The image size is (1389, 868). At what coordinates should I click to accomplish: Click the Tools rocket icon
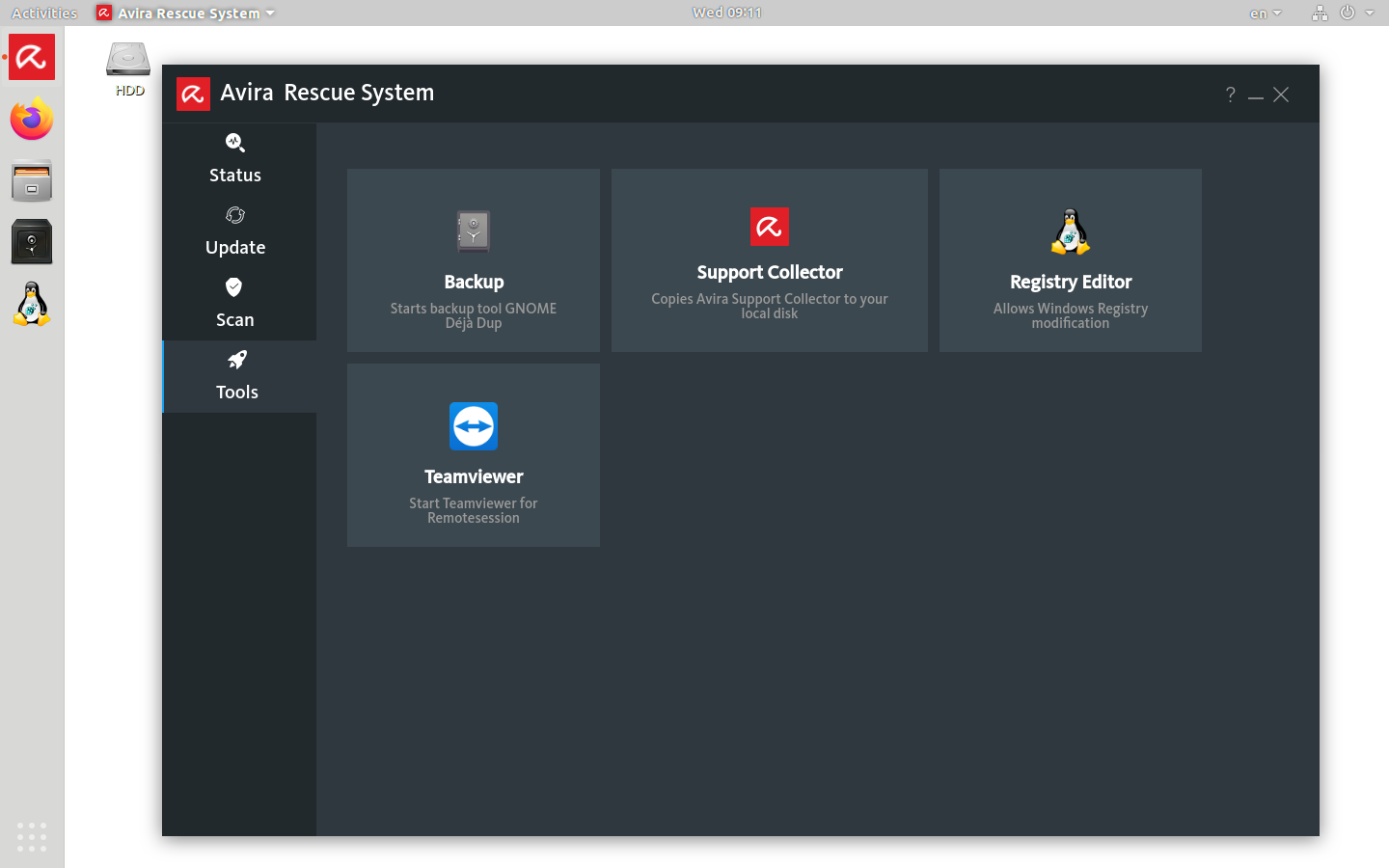237,360
